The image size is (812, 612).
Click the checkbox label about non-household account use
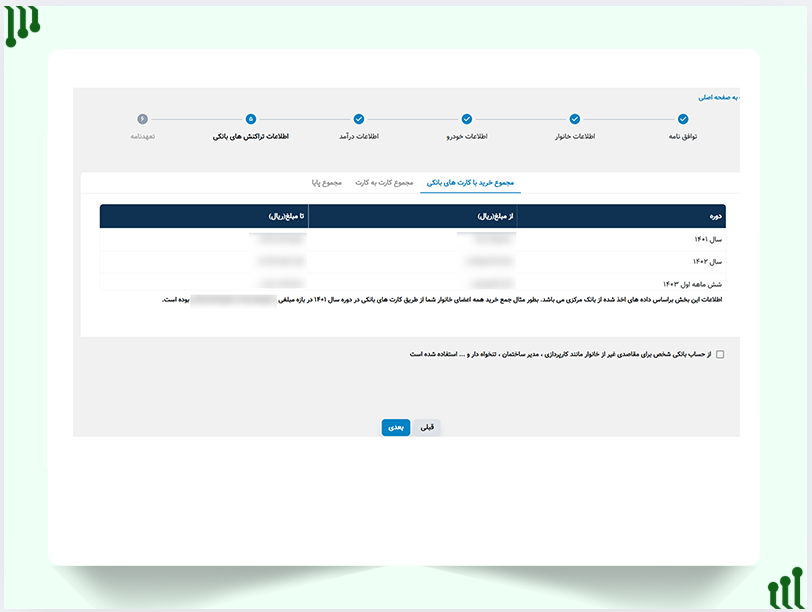tap(560, 354)
